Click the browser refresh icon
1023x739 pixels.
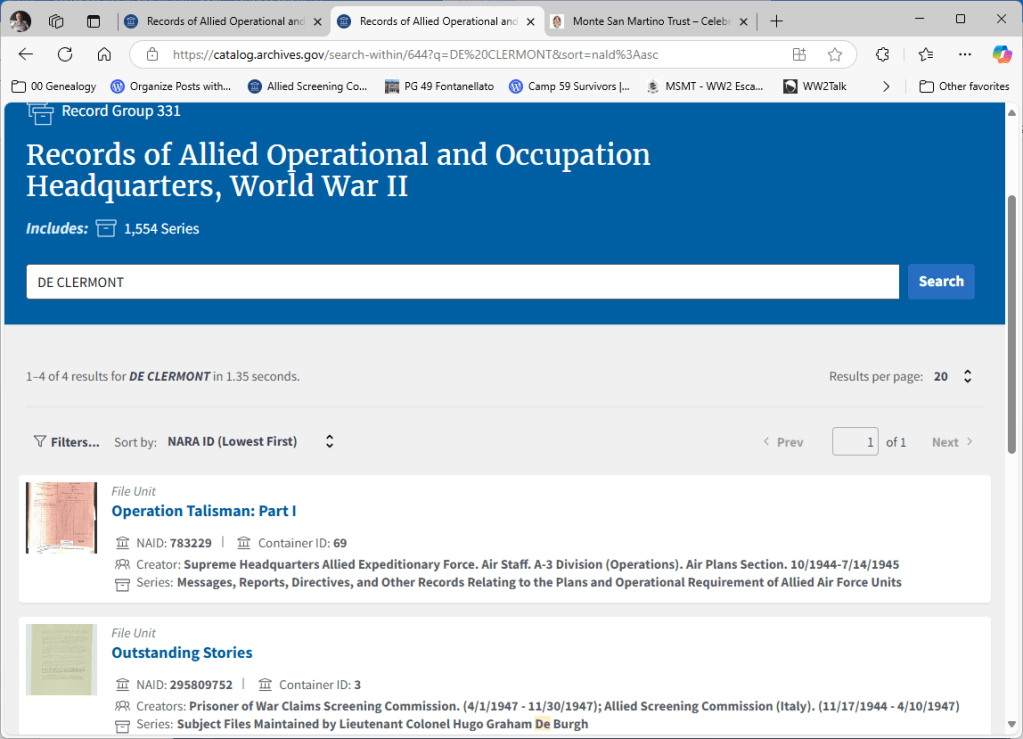click(65, 54)
